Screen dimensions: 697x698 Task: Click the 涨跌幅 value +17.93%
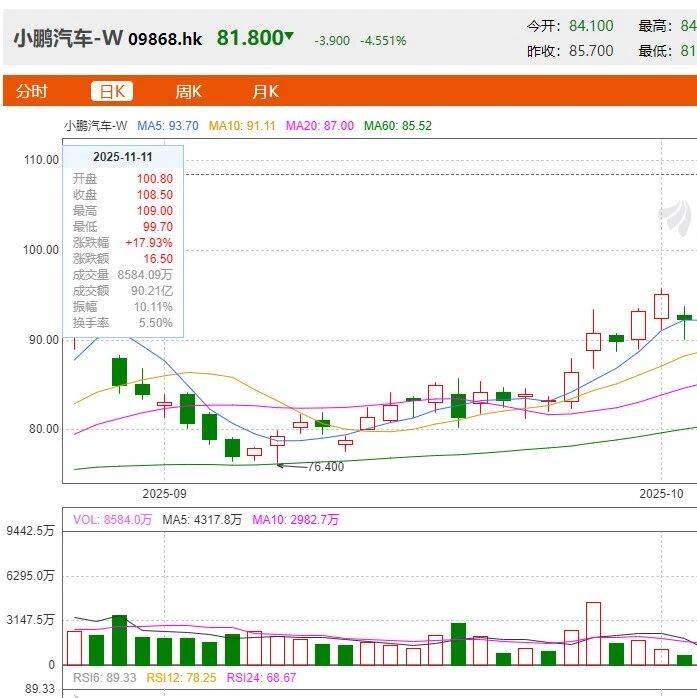tap(149, 243)
